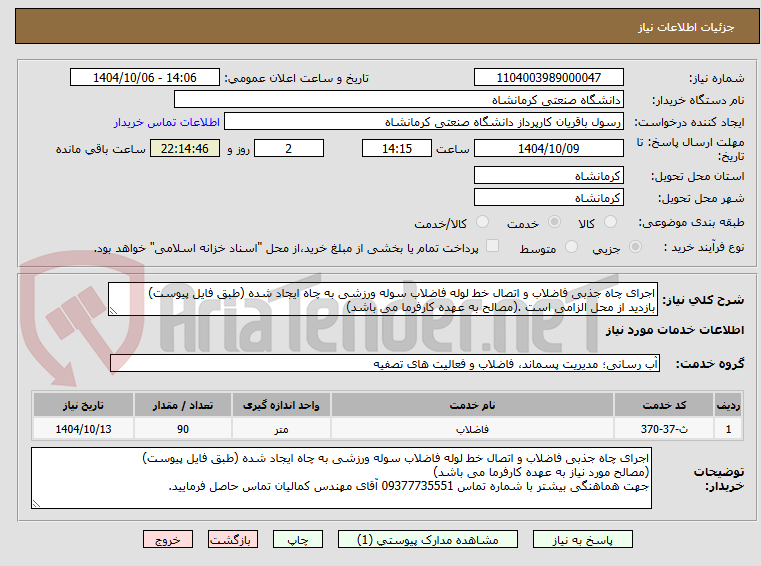This screenshot has height=566, width=761.
Task: Click the deadline time field 14:15
Action: tap(397, 148)
